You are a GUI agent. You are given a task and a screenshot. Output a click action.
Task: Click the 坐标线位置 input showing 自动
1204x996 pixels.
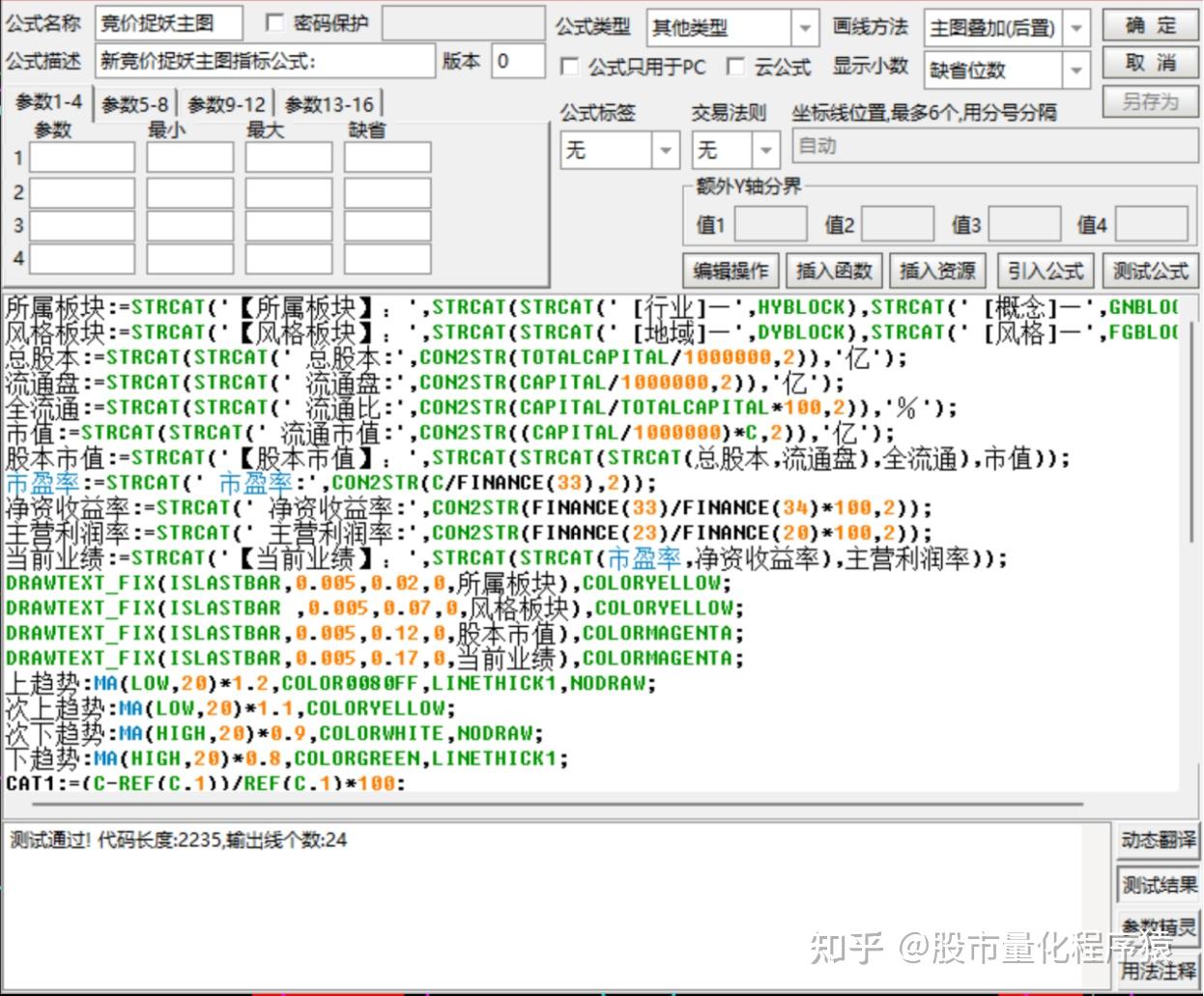[994, 146]
